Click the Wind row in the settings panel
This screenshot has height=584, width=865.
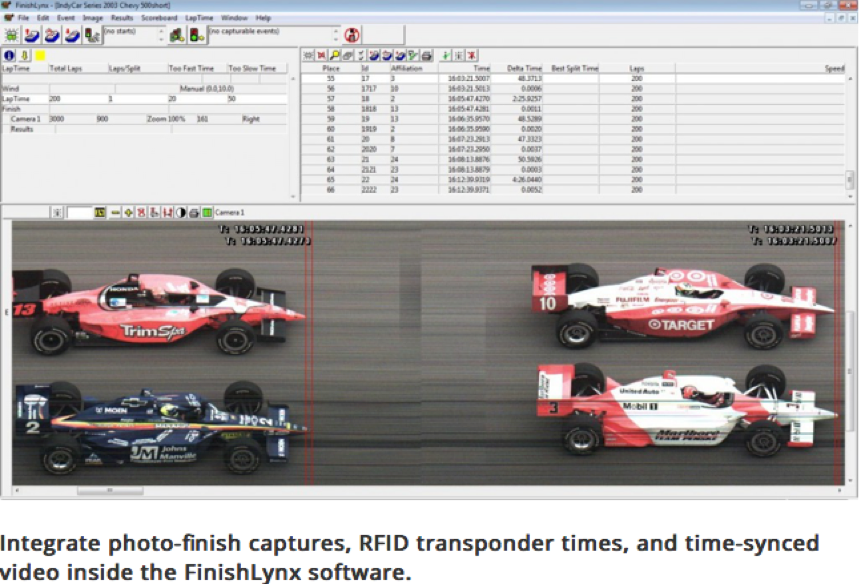point(144,89)
